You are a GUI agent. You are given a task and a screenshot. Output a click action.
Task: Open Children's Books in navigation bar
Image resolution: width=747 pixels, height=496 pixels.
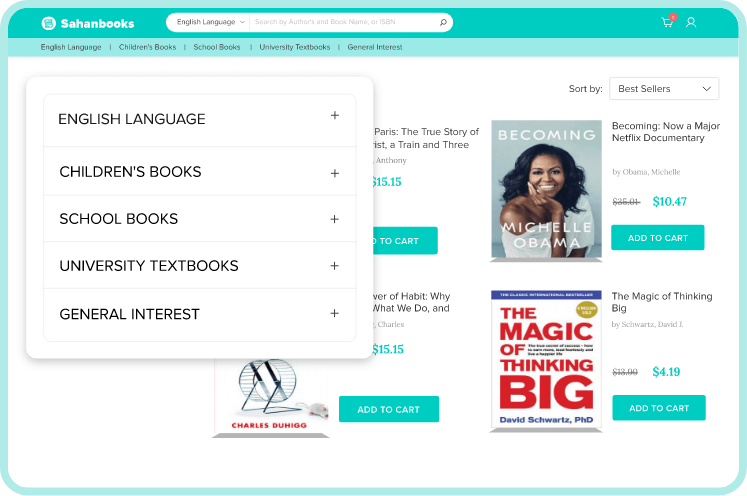click(x=147, y=47)
